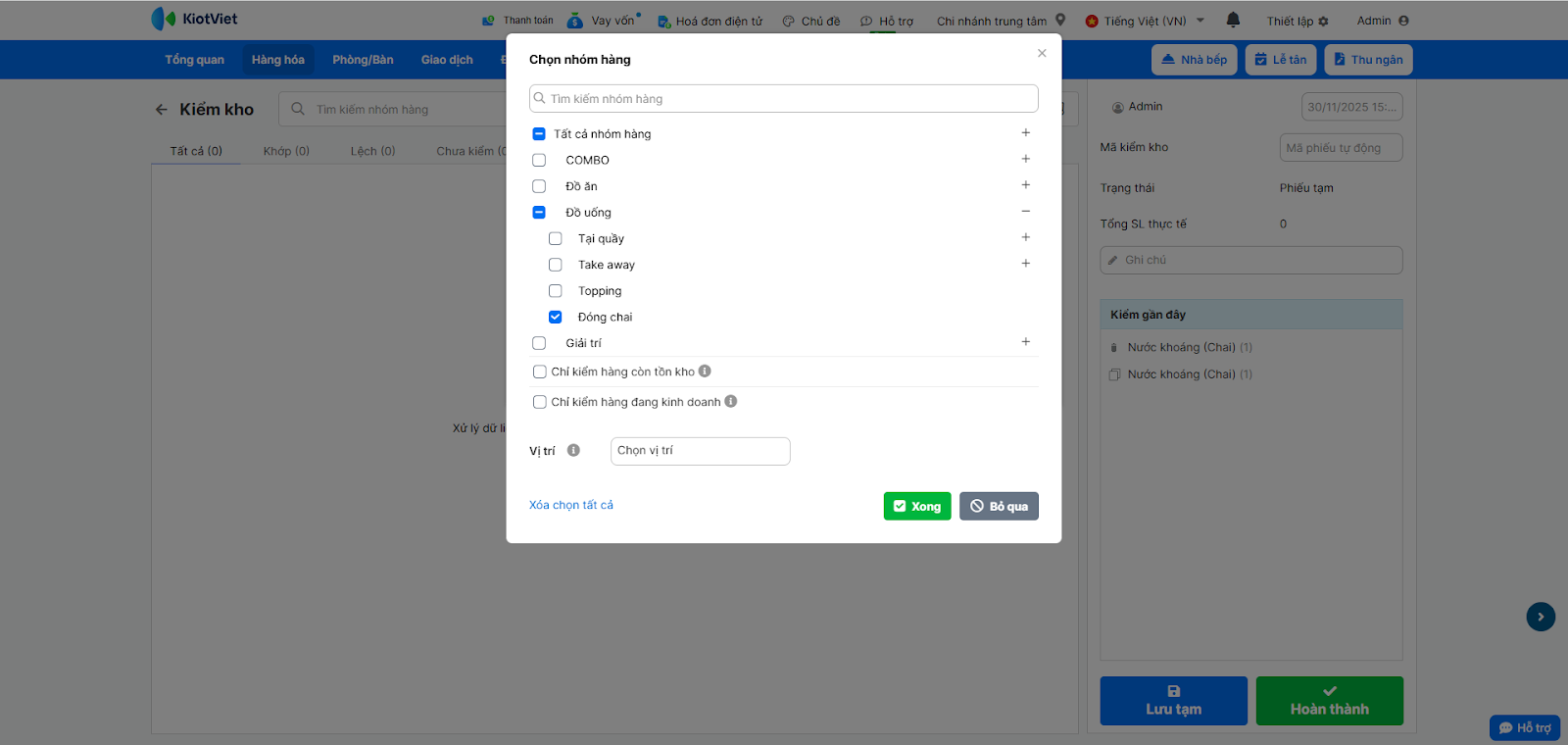Expand the Tất cả nhóm hàng row
This screenshot has height=745, width=1568.
click(x=1026, y=132)
